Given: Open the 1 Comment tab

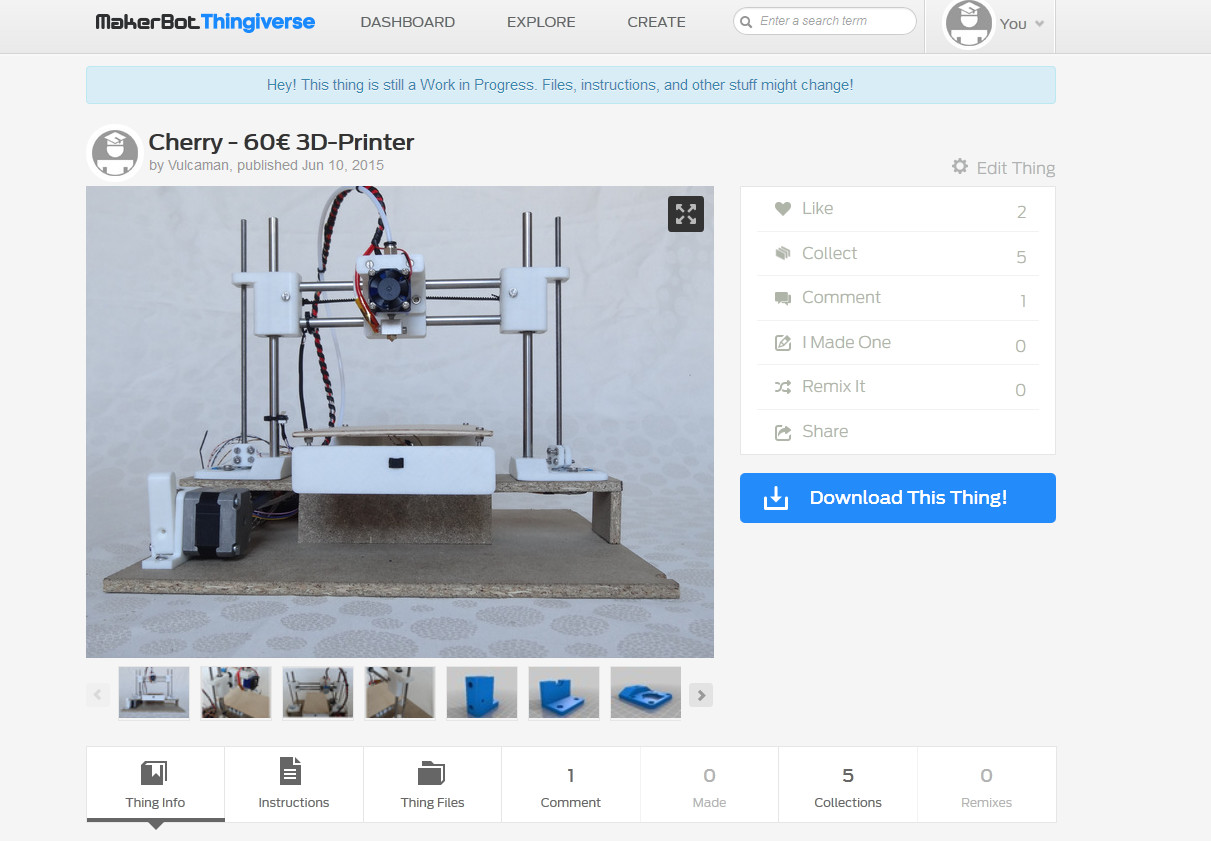Looking at the screenshot, I should (571, 784).
